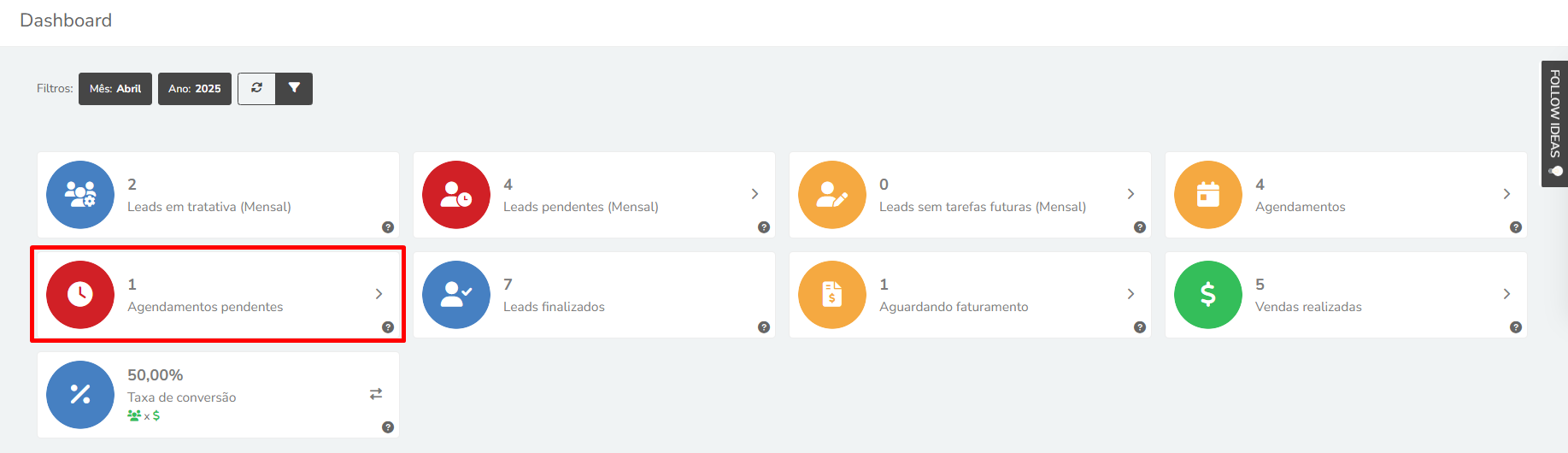The image size is (1568, 453).
Task: Click the blue Leads em tratativa icon
Action: (x=80, y=195)
